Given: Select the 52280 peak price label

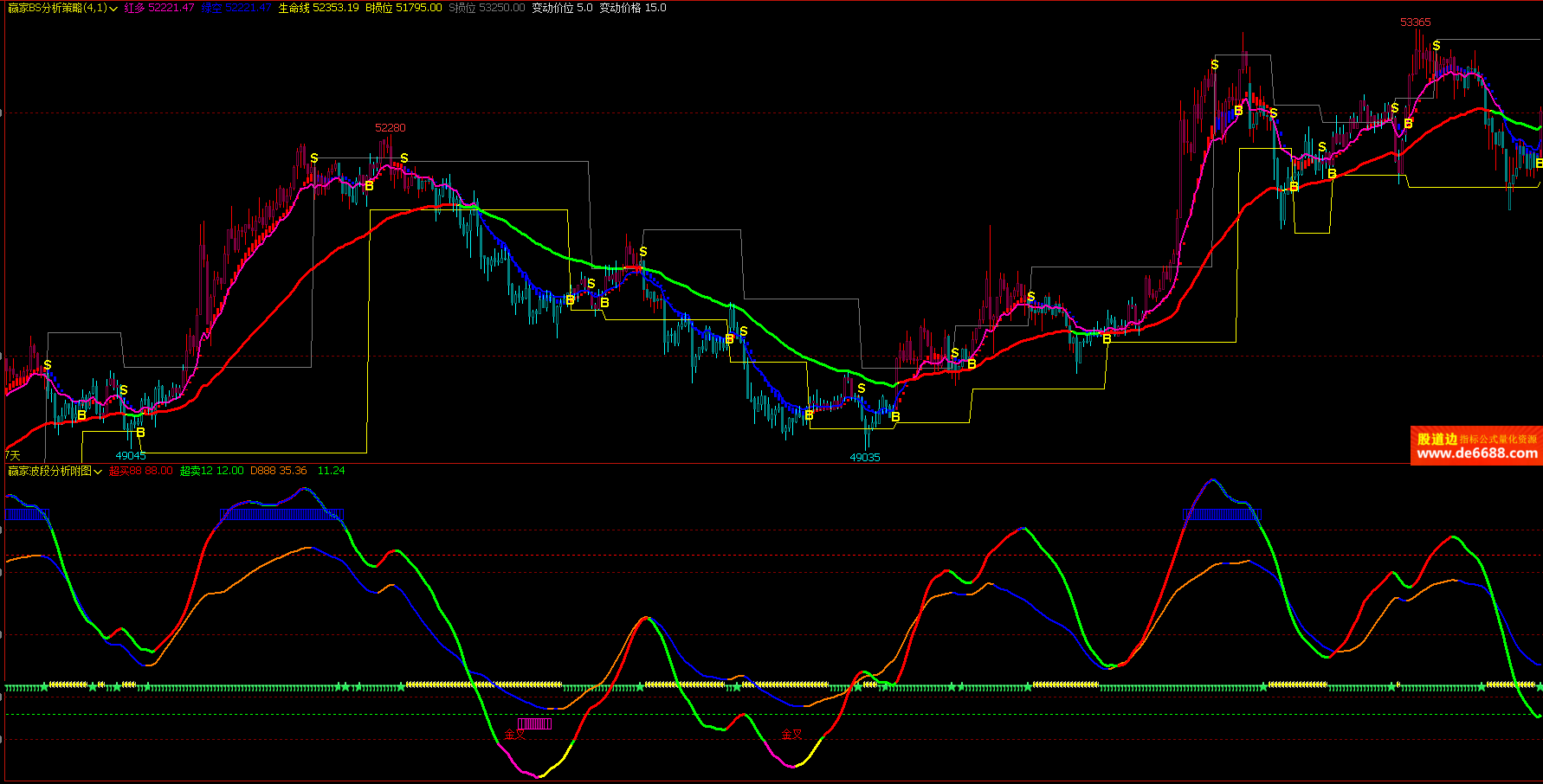Looking at the screenshot, I should point(390,128).
